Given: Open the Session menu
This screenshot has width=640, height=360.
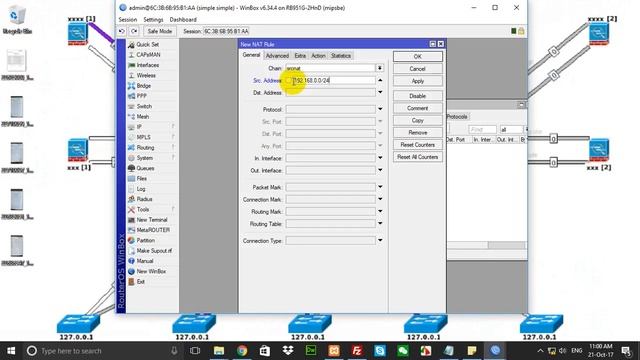Looking at the screenshot, I should click(x=128, y=20).
